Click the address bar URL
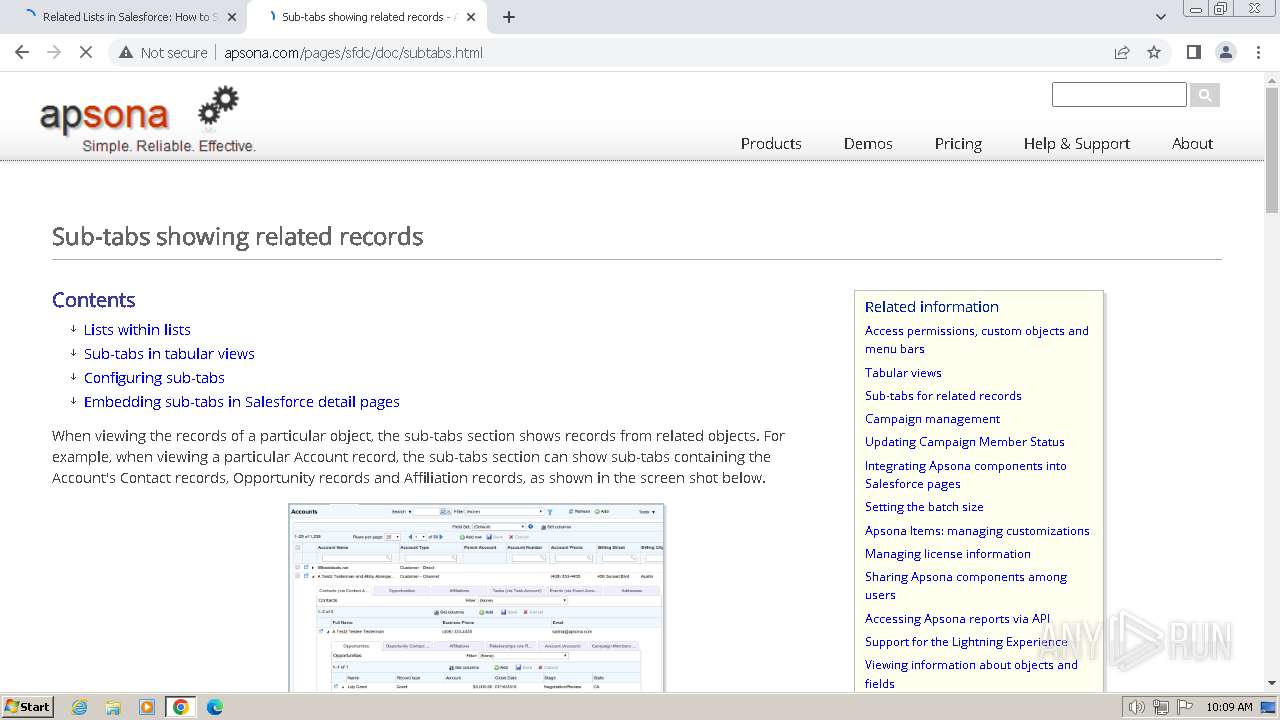The width and height of the screenshot is (1280, 720). [353, 52]
